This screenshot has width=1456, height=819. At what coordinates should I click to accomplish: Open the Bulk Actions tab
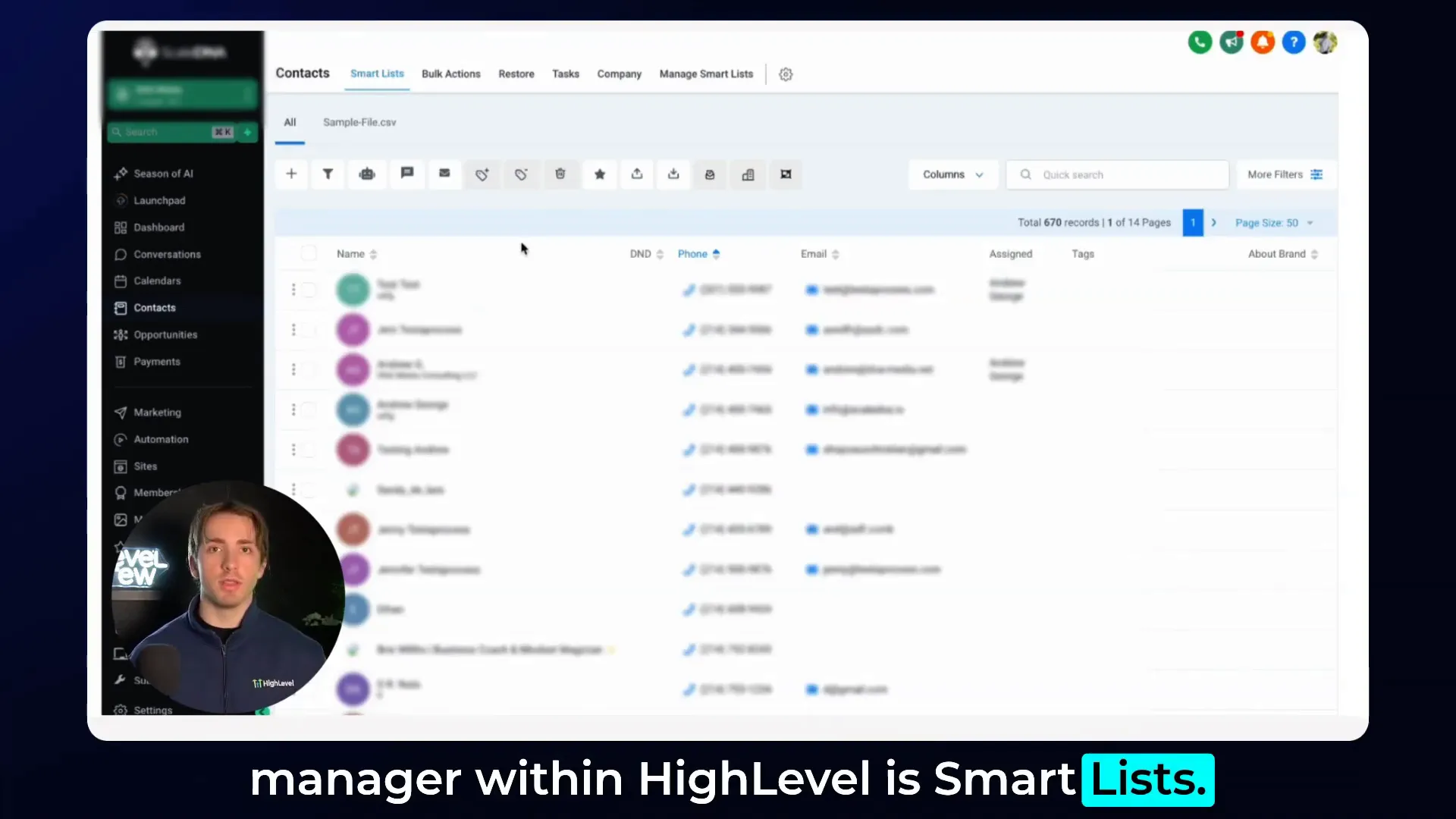click(451, 74)
